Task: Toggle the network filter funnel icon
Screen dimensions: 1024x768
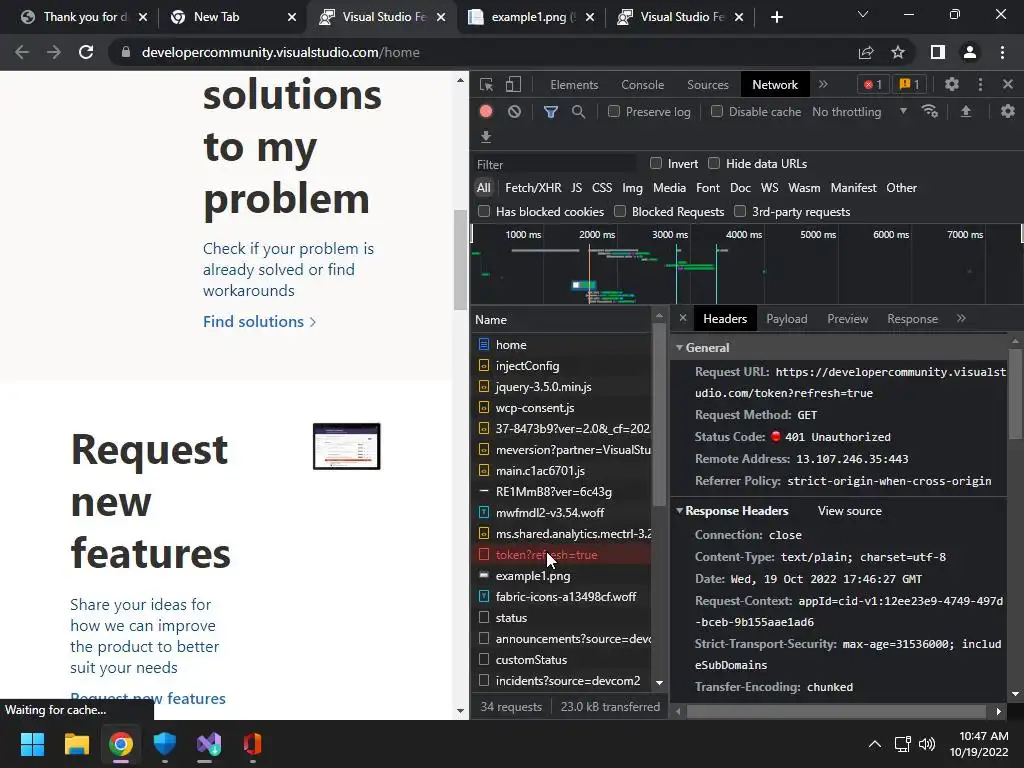Action: [x=551, y=112]
